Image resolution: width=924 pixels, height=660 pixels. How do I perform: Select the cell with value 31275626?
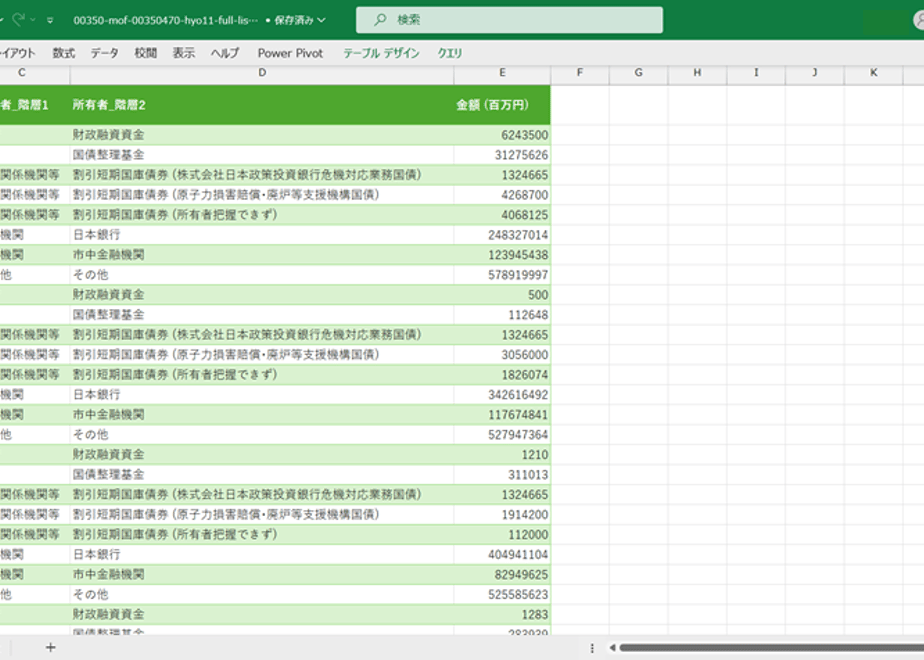tap(502, 155)
